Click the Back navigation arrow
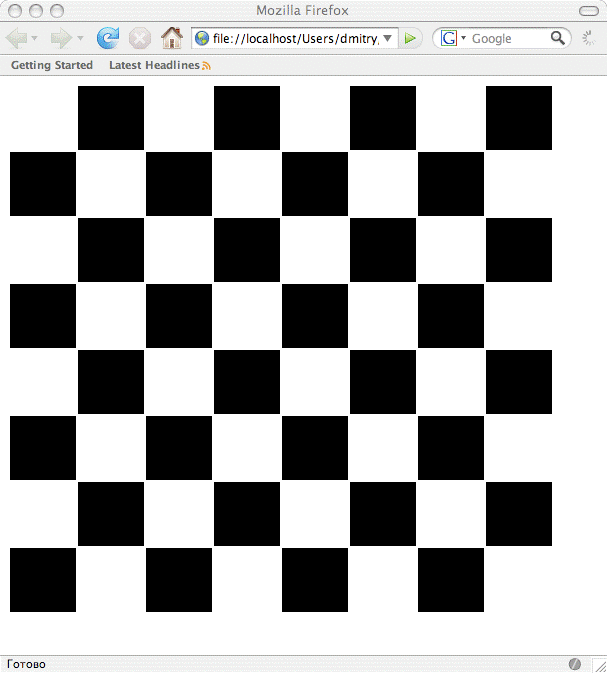This screenshot has height=673, width=607. click(x=16, y=38)
